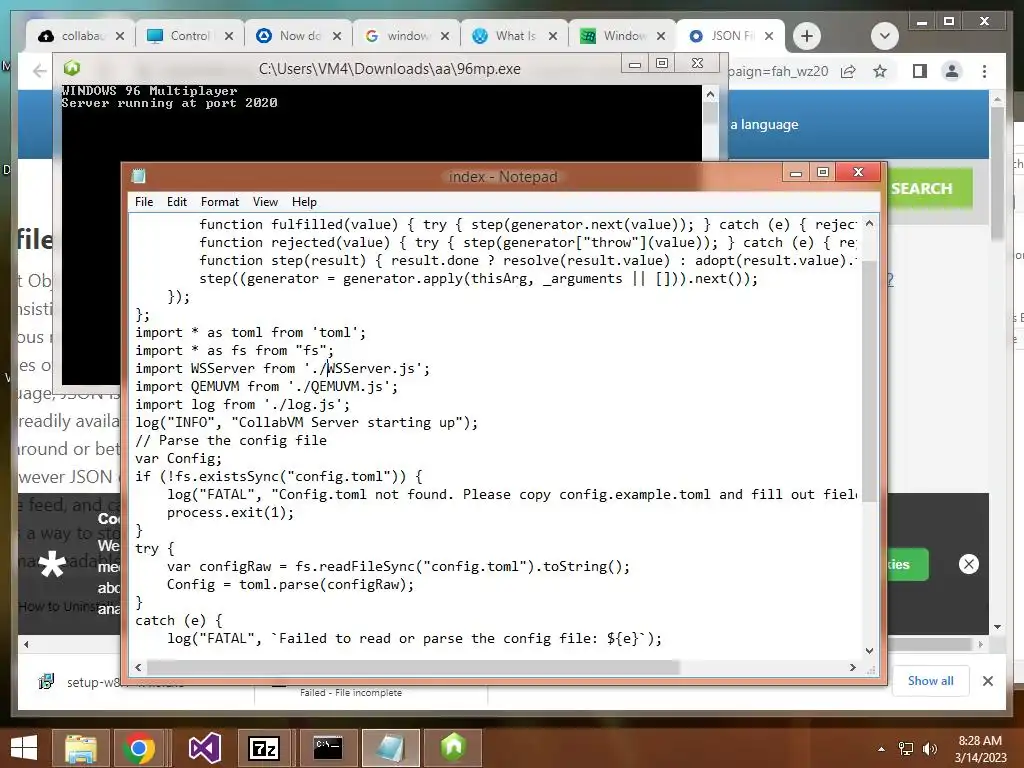Open the Notepad View menu
Screen dimensions: 1024x768
(x=265, y=202)
